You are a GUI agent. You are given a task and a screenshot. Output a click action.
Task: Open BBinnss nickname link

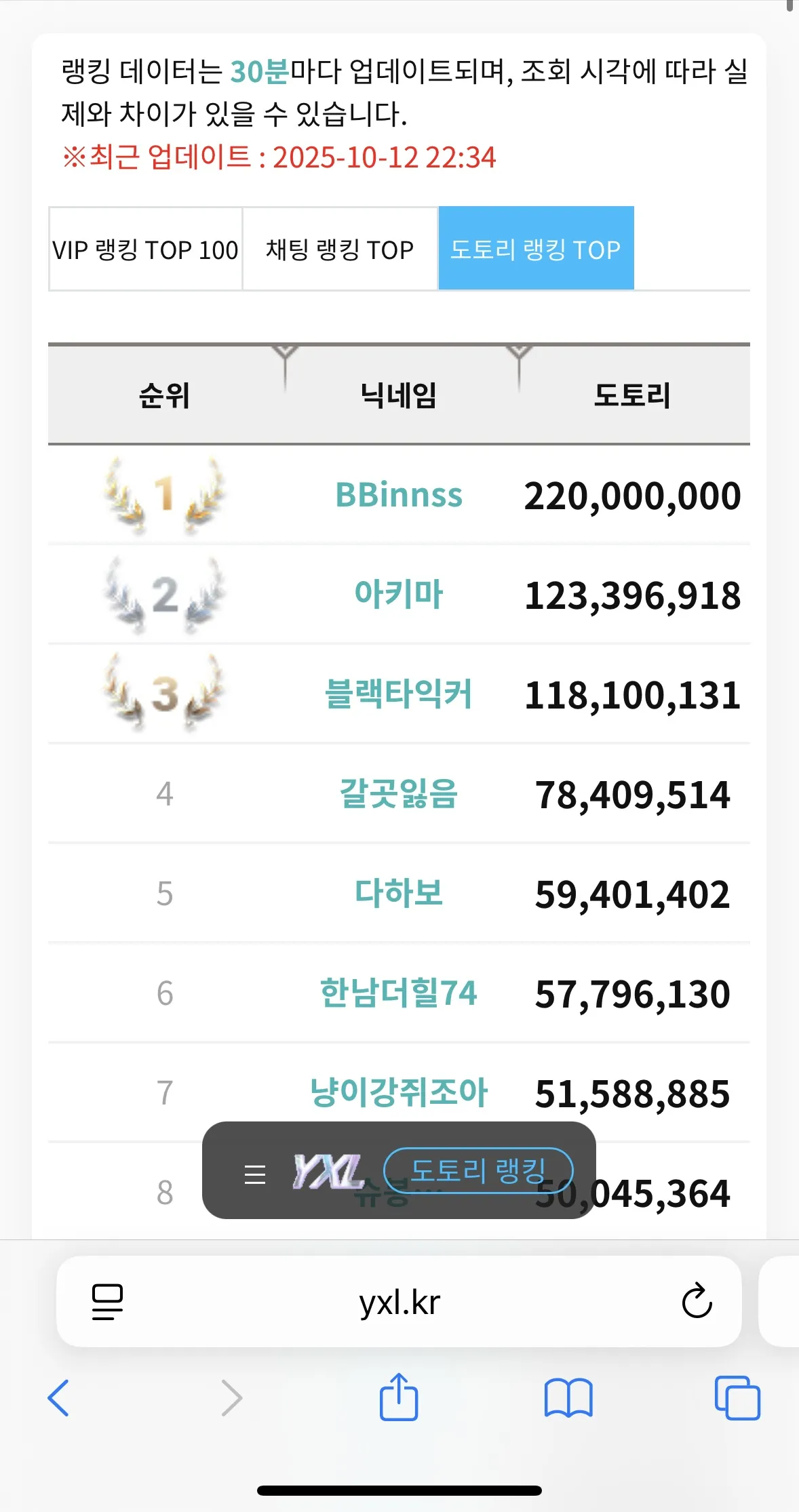[x=399, y=495]
